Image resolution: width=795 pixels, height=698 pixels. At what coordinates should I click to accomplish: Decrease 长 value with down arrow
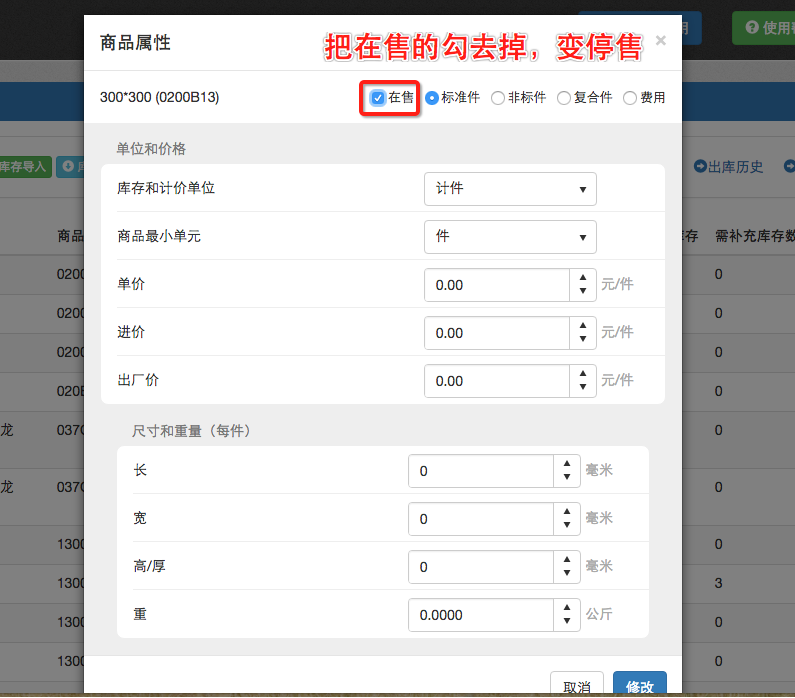click(x=567, y=477)
